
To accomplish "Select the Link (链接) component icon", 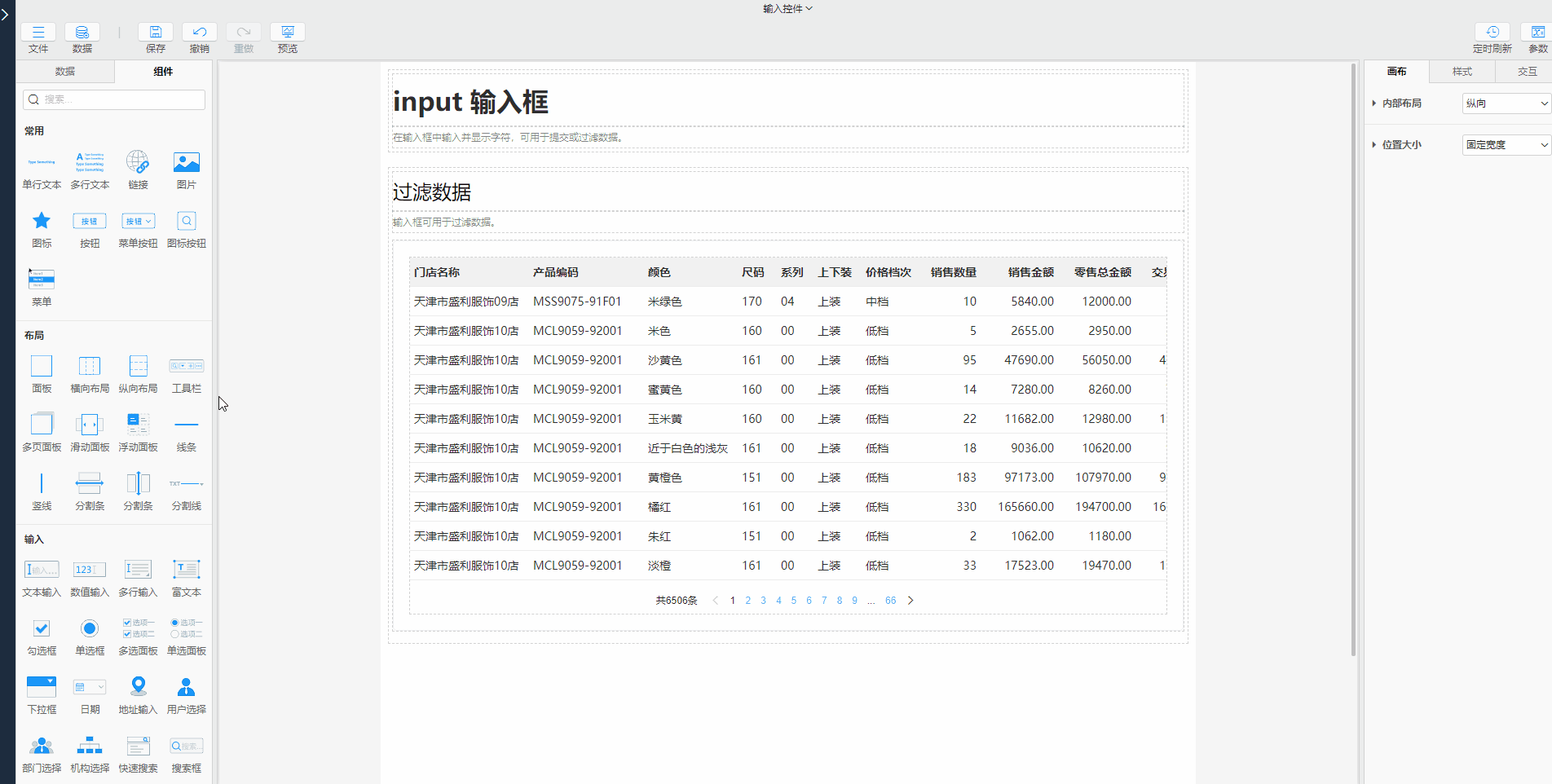I will click(138, 163).
